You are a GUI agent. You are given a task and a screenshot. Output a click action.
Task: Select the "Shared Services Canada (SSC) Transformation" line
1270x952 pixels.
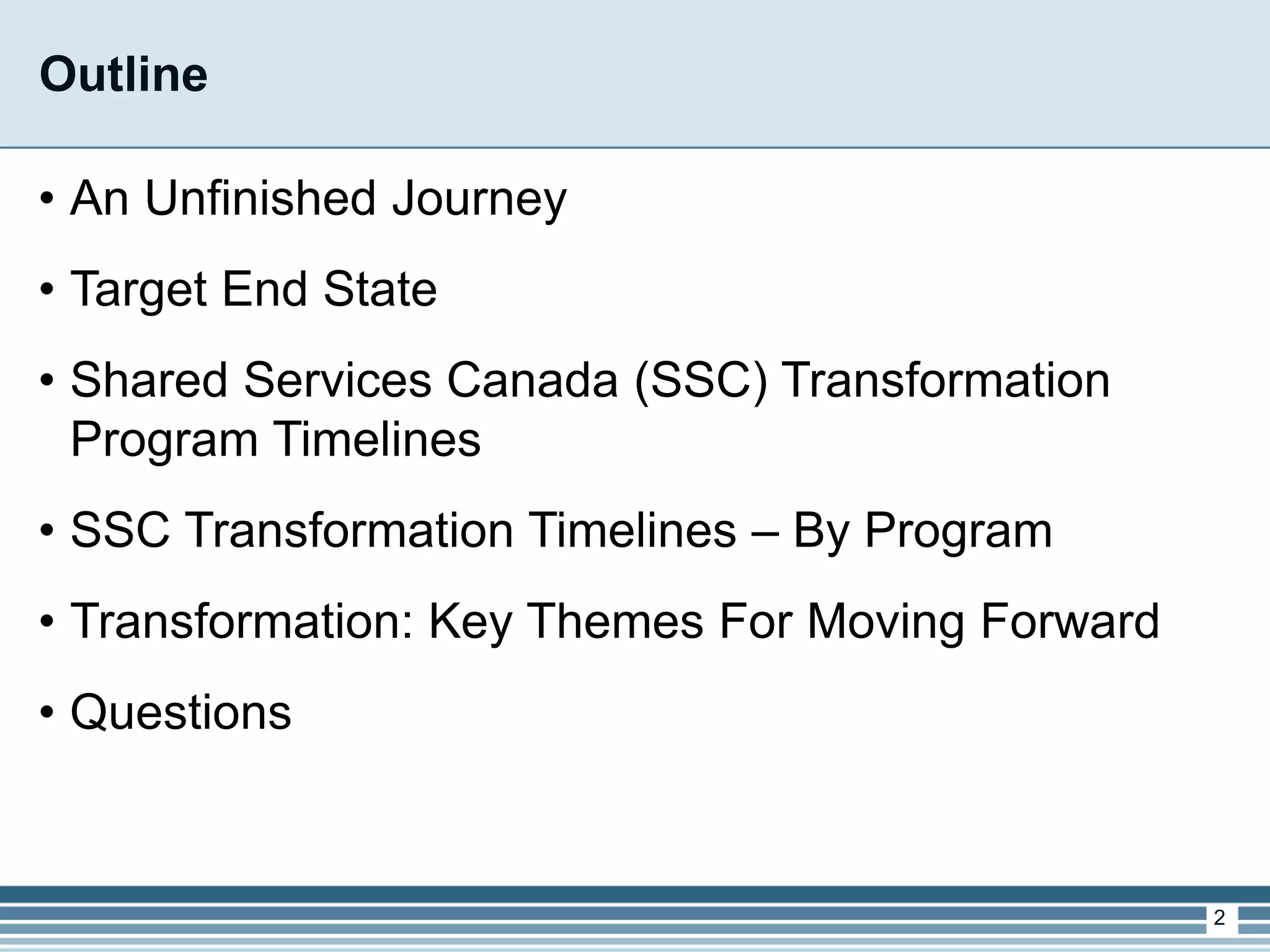click(590, 381)
